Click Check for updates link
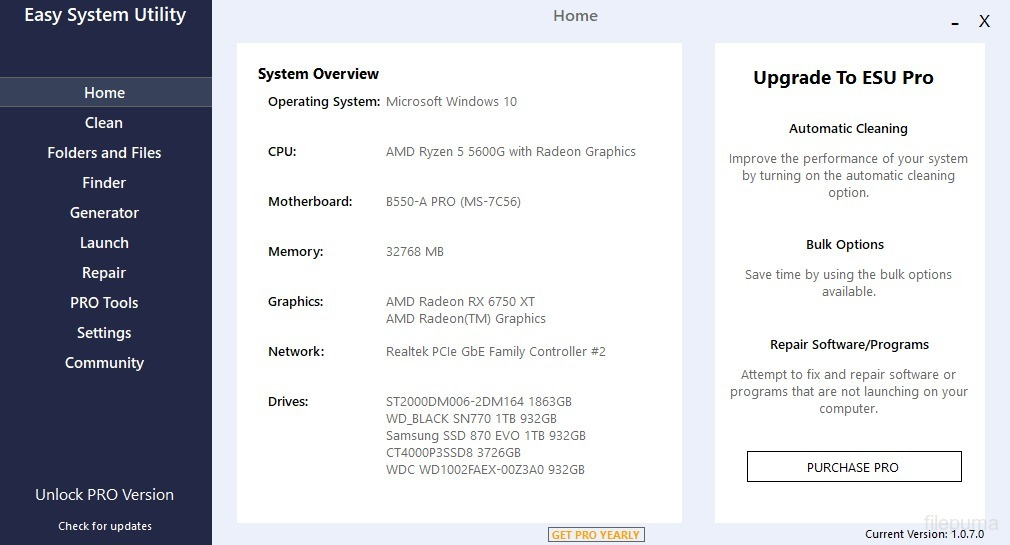This screenshot has width=1010, height=545. tap(105, 526)
